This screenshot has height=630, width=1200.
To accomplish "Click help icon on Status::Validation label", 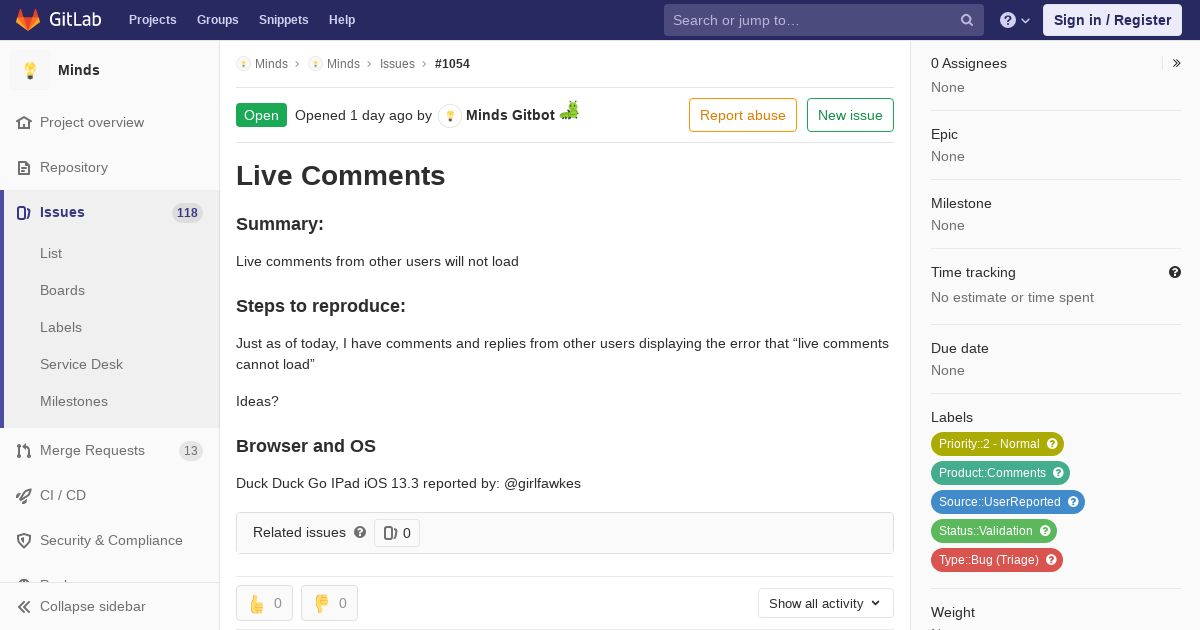I will pyautogui.click(x=1045, y=531).
